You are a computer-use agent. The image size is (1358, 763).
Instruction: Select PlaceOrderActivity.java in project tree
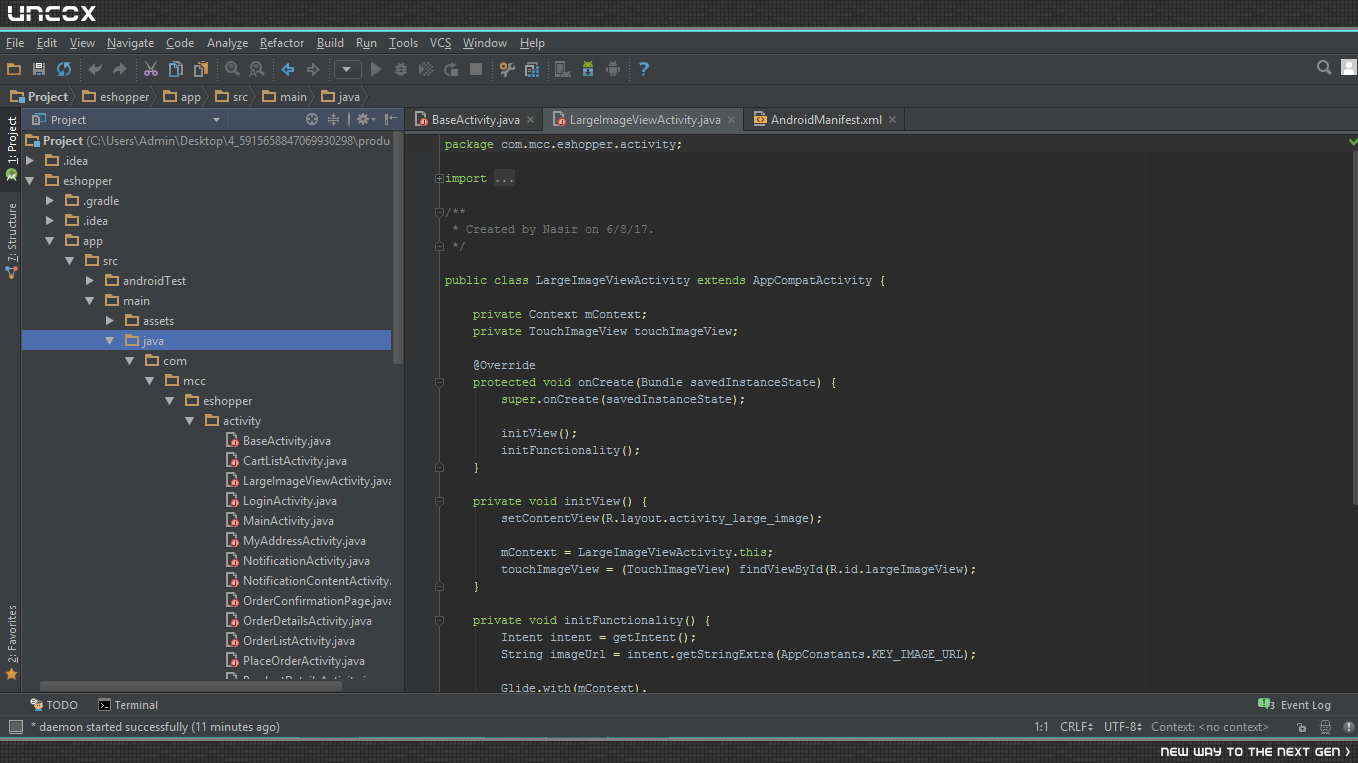tap(304, 661)
